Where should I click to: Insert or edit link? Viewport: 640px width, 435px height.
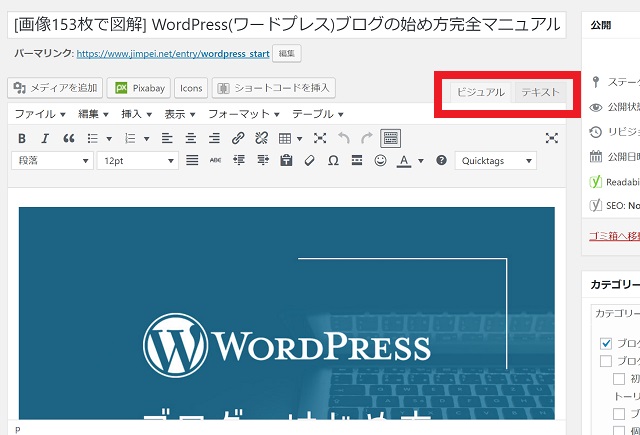tap(238, 138)
